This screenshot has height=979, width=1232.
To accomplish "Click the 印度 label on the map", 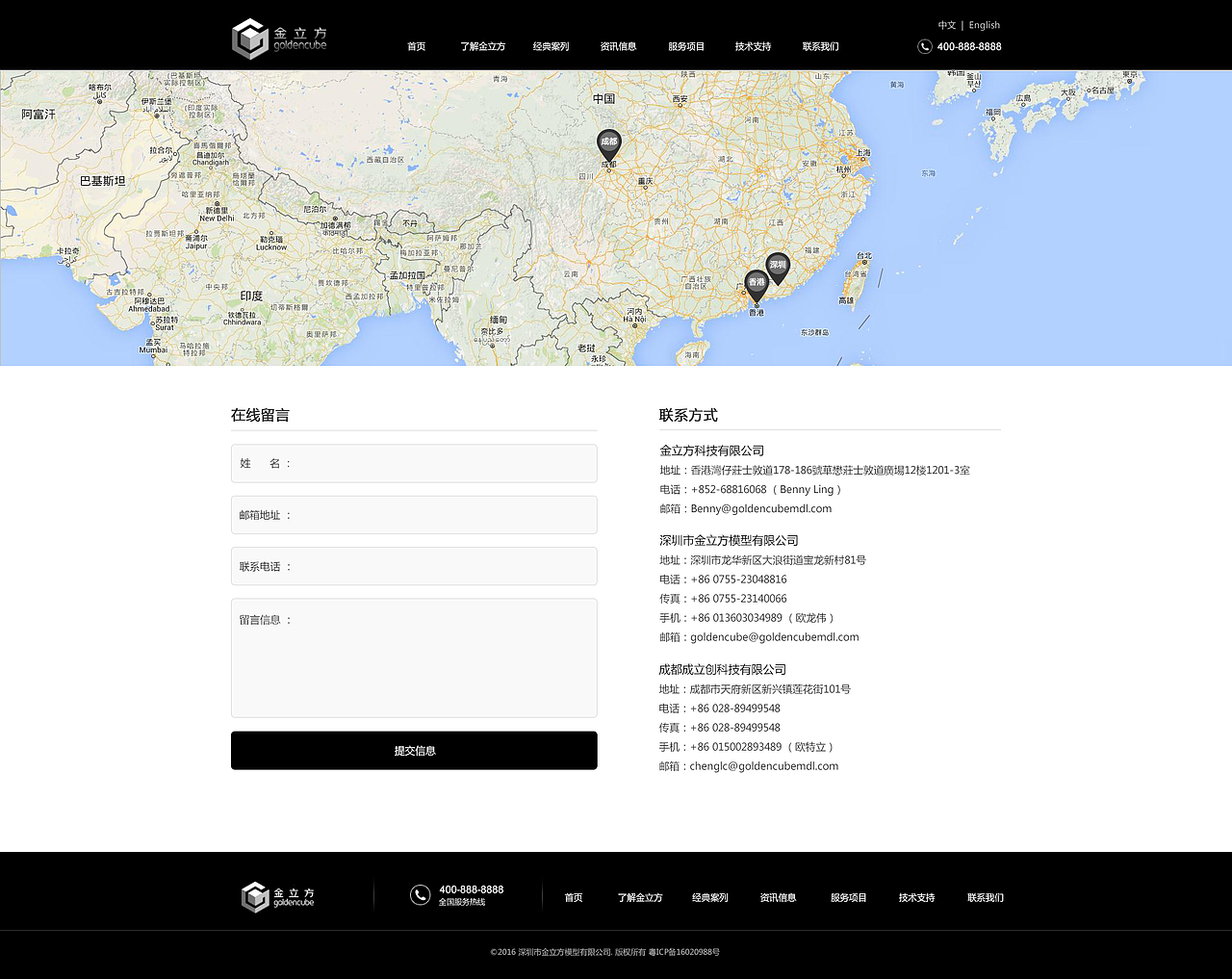I will [x=251, y=296].
